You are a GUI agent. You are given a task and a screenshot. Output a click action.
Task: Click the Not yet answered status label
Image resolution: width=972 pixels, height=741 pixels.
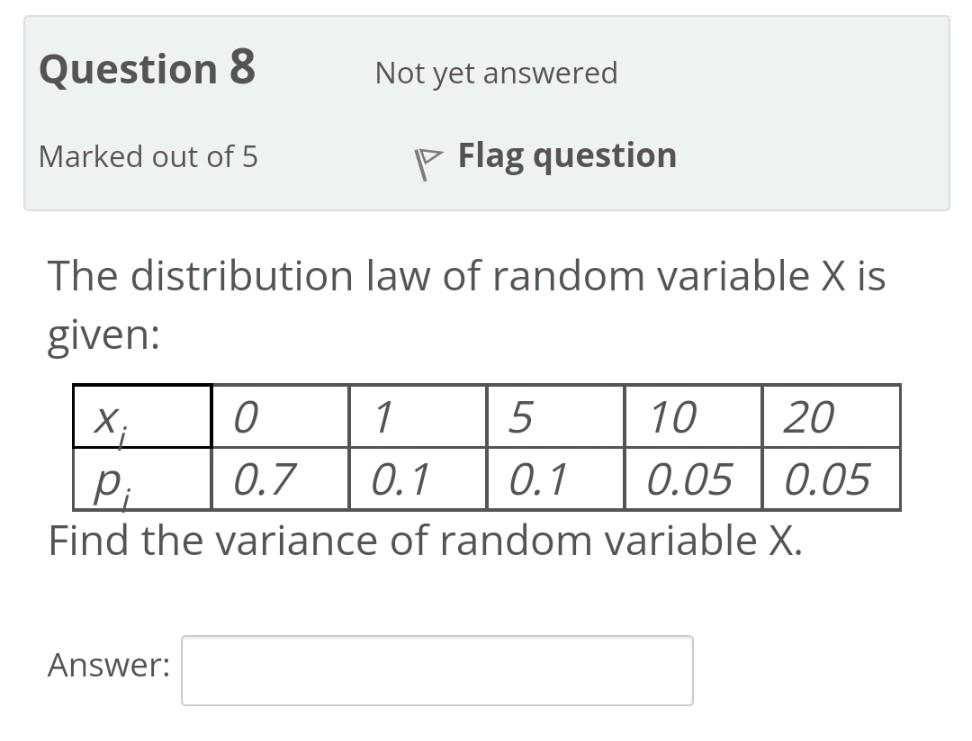(x=495, y=72)
